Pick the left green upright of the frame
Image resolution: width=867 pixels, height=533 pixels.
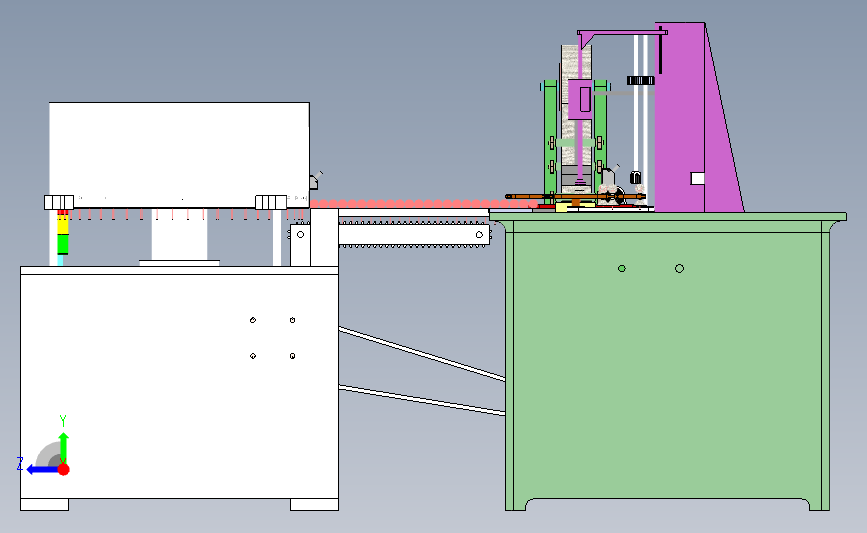click(x=550, y=142)
